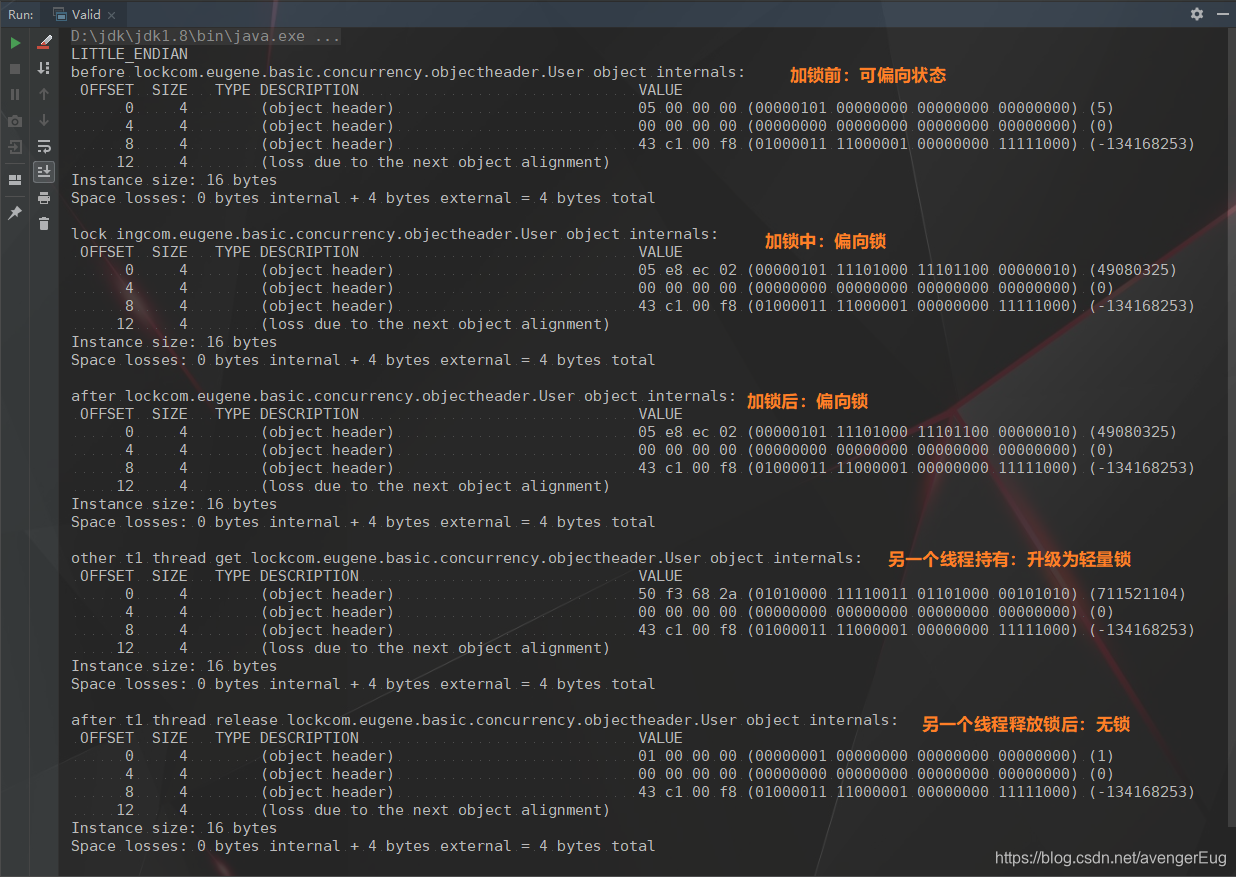
Task: Print console output with printer icon
Action: (x=44, y=198)
